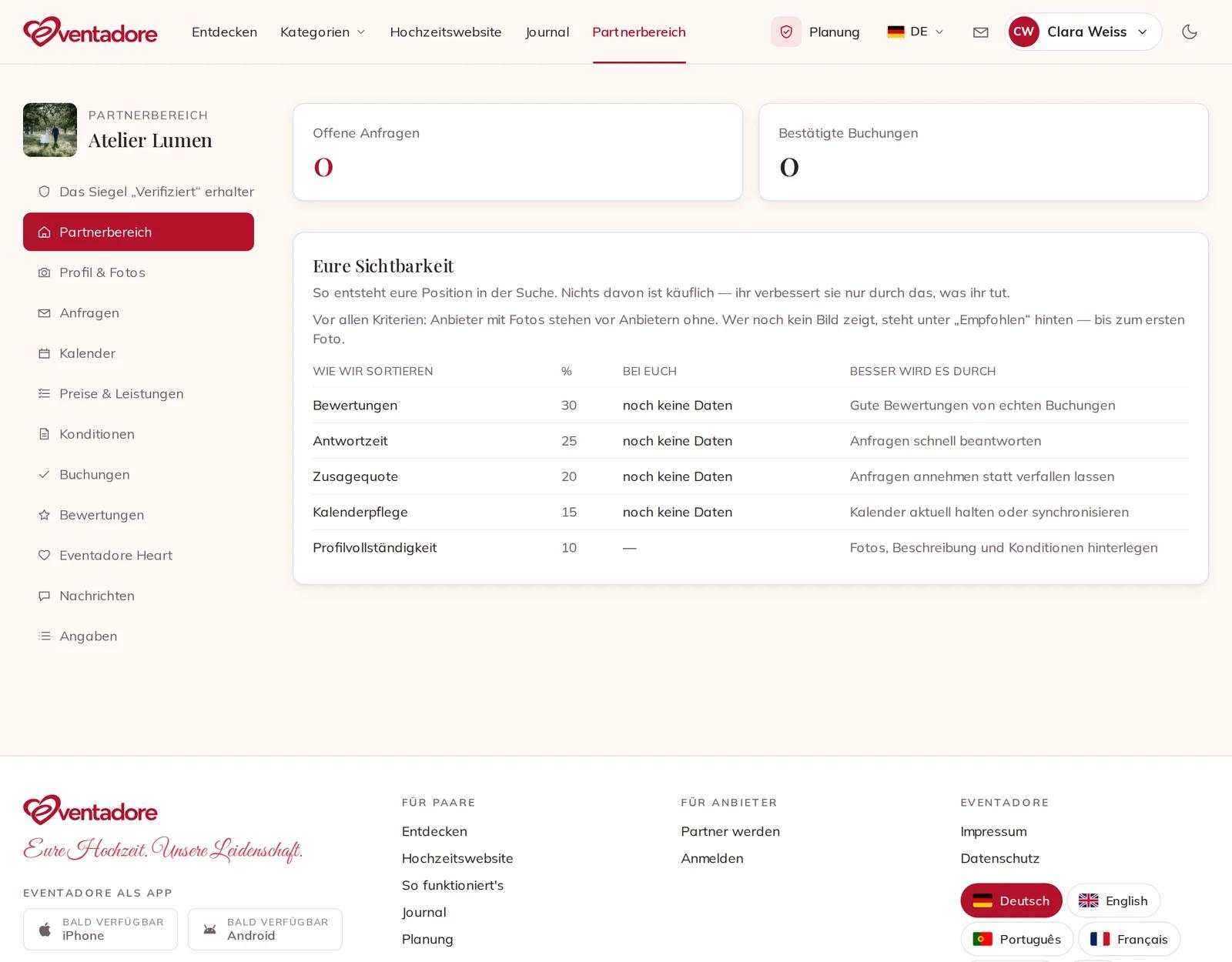This screenshot has width=1232, height=962.
Task: Click the Profilvollständigkeit row label
Action: pos(374,547)
